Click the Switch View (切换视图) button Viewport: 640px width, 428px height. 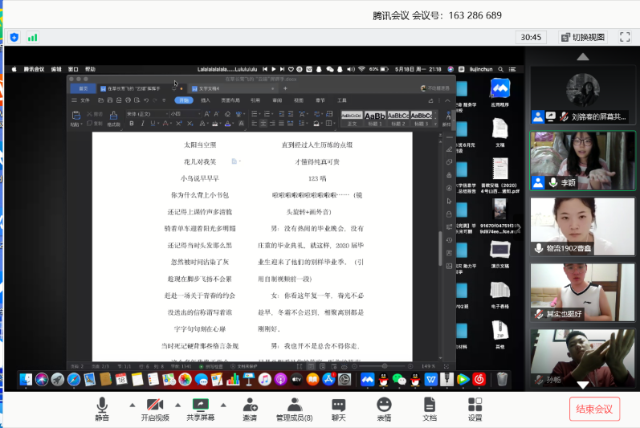(x=582, y=37)
